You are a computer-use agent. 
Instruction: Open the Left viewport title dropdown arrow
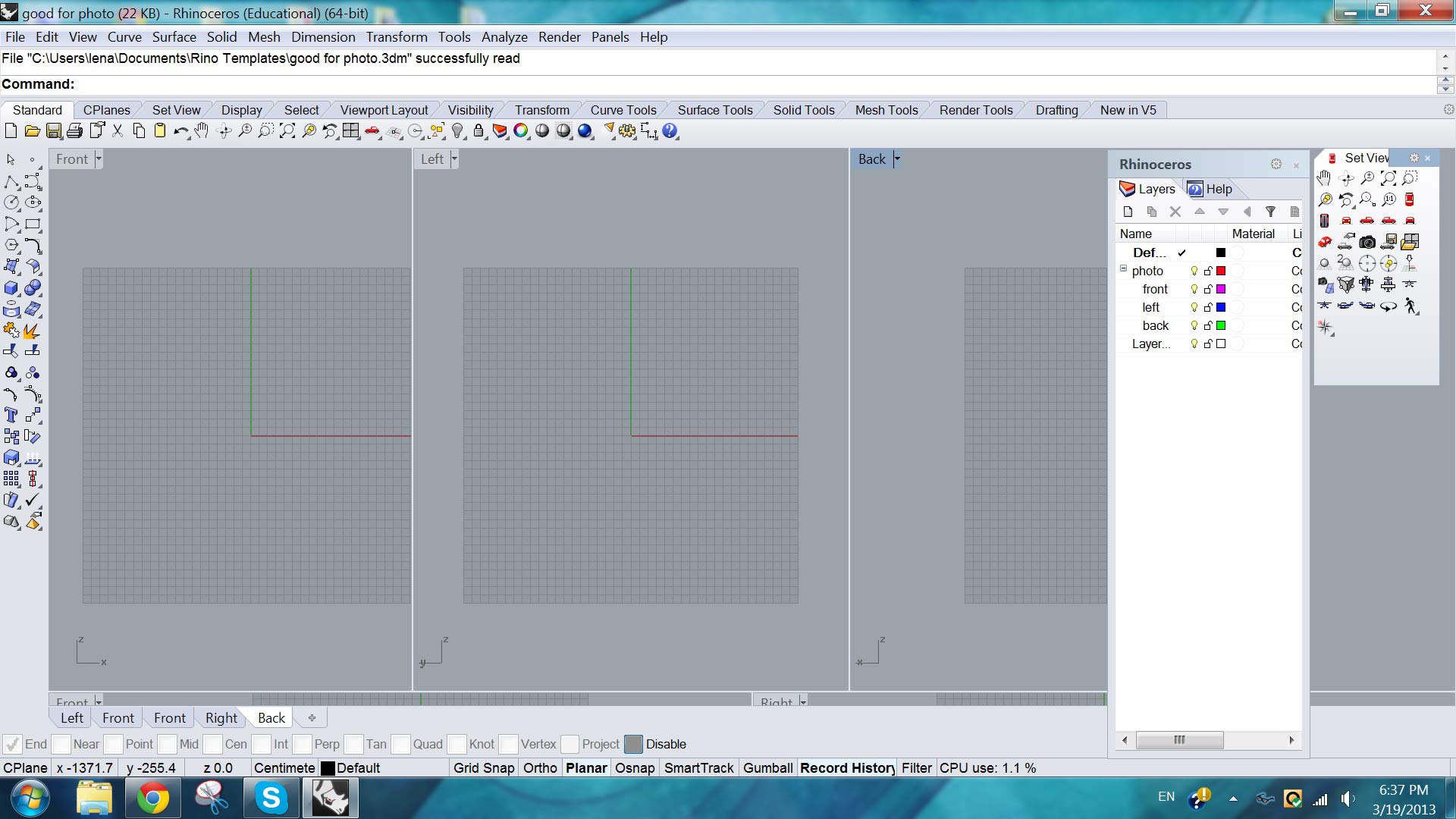point(454,159)
